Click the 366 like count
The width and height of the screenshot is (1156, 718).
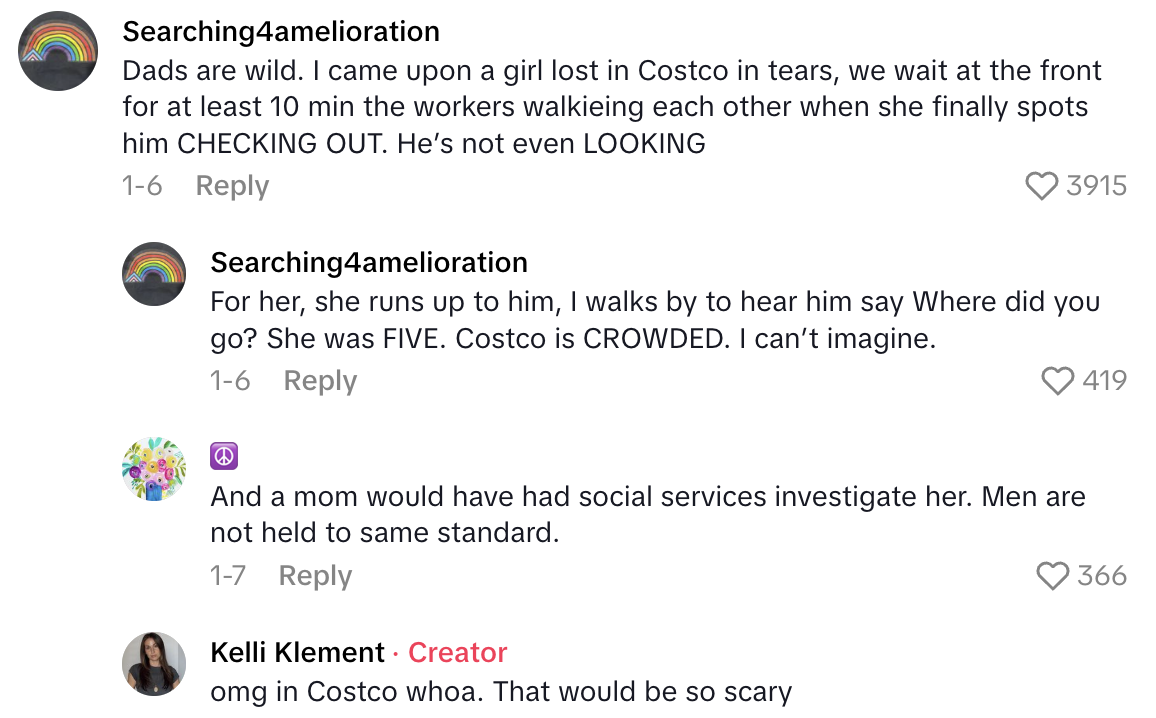tap(1102, 576)
